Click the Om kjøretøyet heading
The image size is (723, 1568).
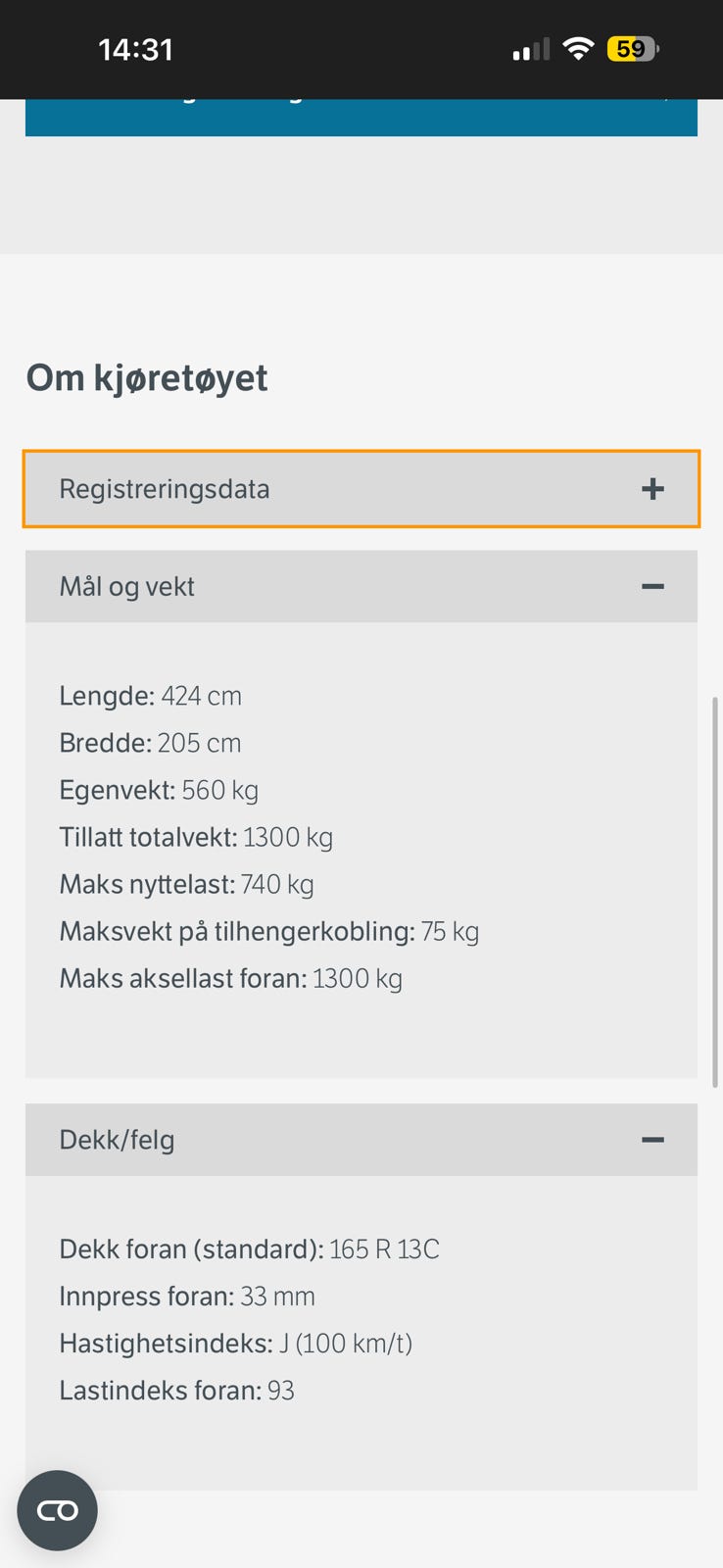[x=147, y=378]
